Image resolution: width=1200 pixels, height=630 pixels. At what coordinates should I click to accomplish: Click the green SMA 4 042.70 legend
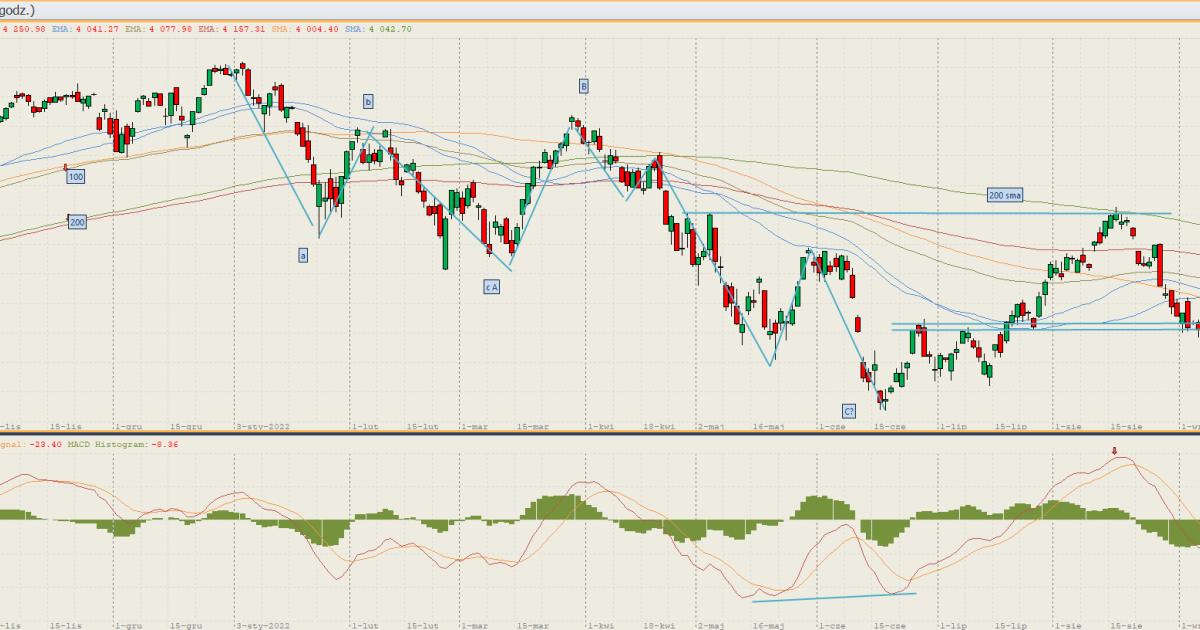pos(378,29)
